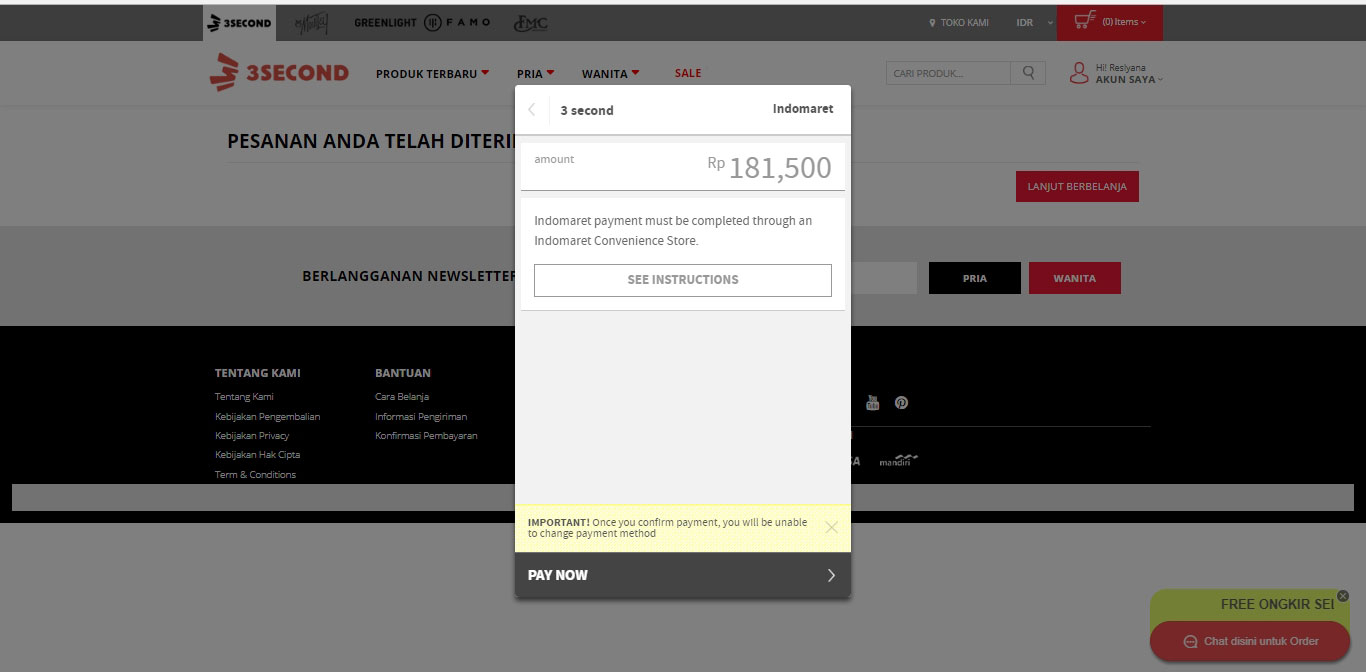Click the LANJUT BERBELANJA button
1366x672 pixels.
click(1077, 187)
